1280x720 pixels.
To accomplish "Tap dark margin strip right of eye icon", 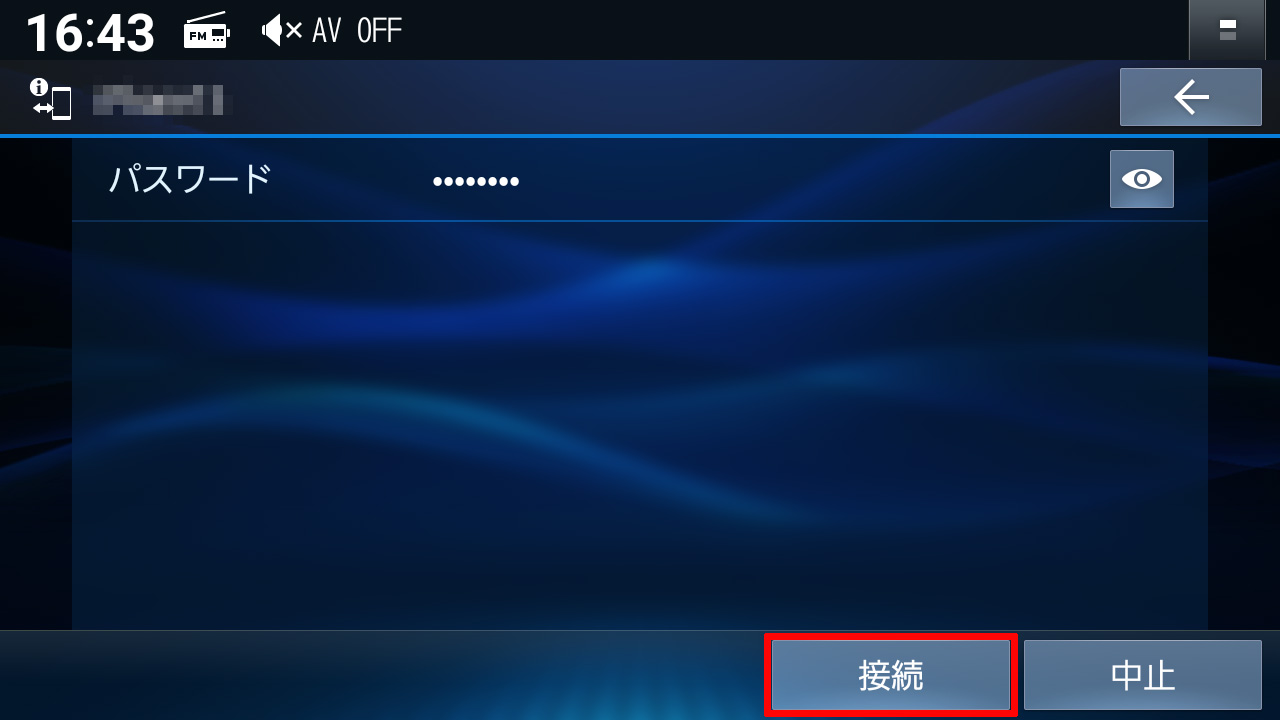I will tap(1244, 383).
